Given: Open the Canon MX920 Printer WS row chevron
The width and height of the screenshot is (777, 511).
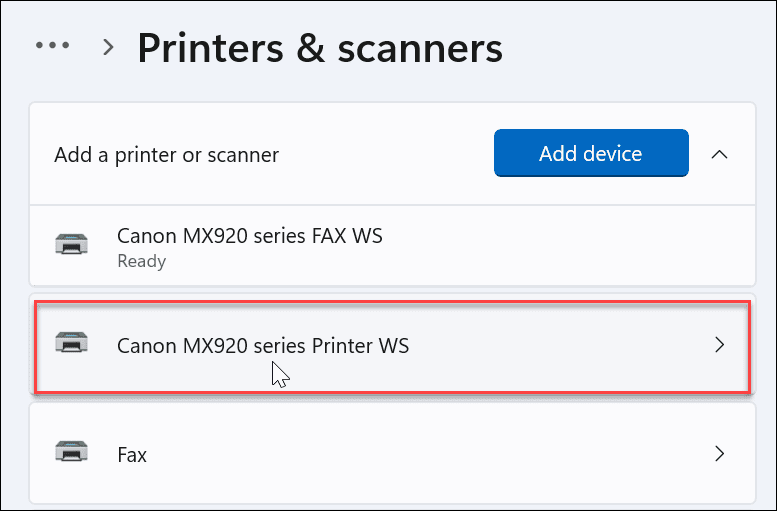Looking at the screenshot, I should [x=719, y=345].
